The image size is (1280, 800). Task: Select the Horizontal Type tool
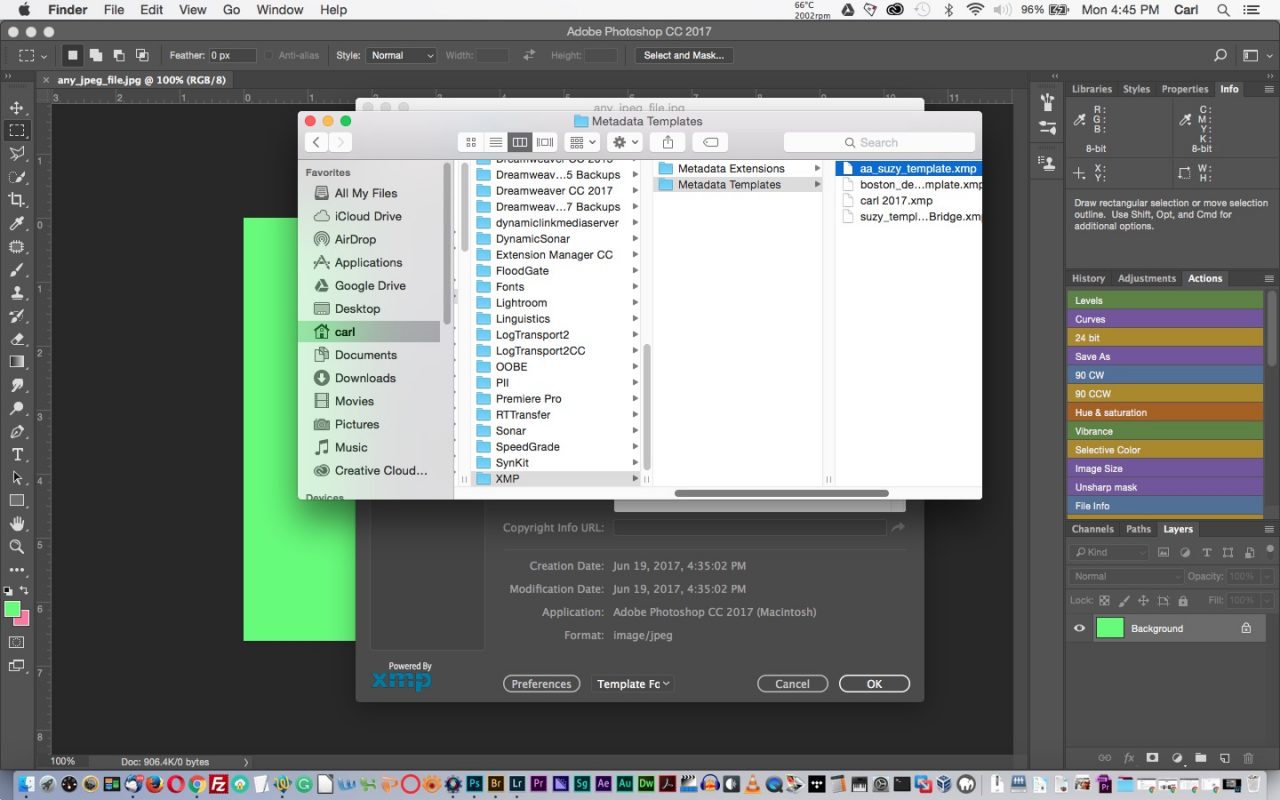pos(18,454)
